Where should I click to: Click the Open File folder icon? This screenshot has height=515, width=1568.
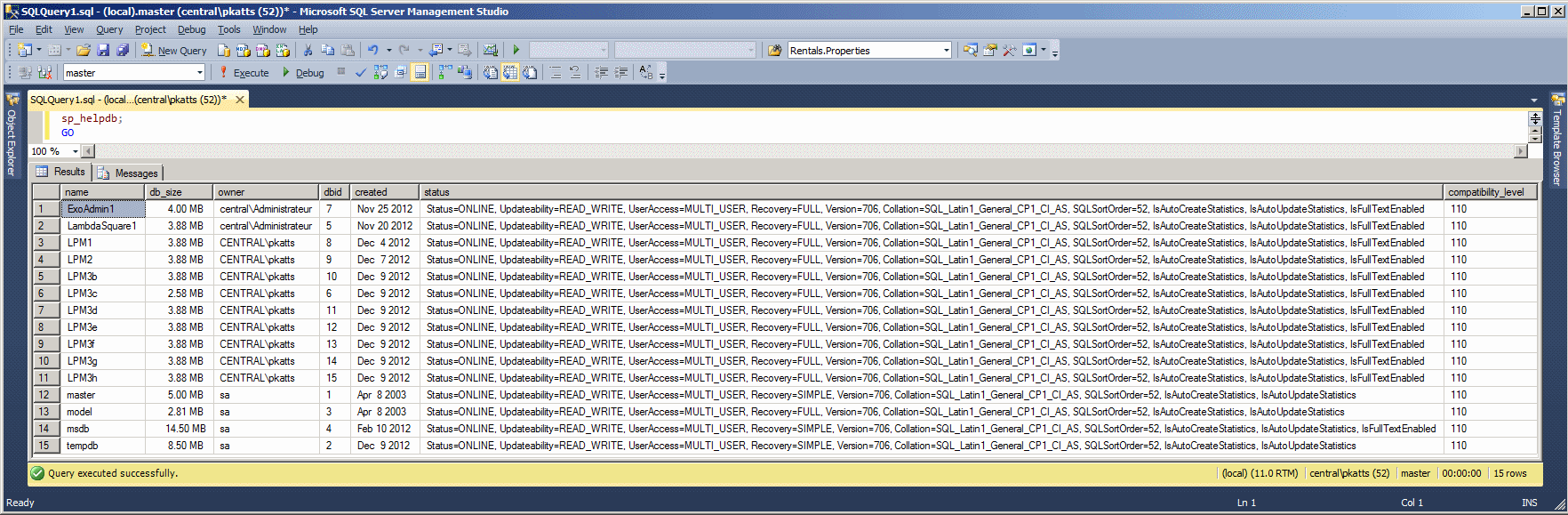tap(84, 51)
